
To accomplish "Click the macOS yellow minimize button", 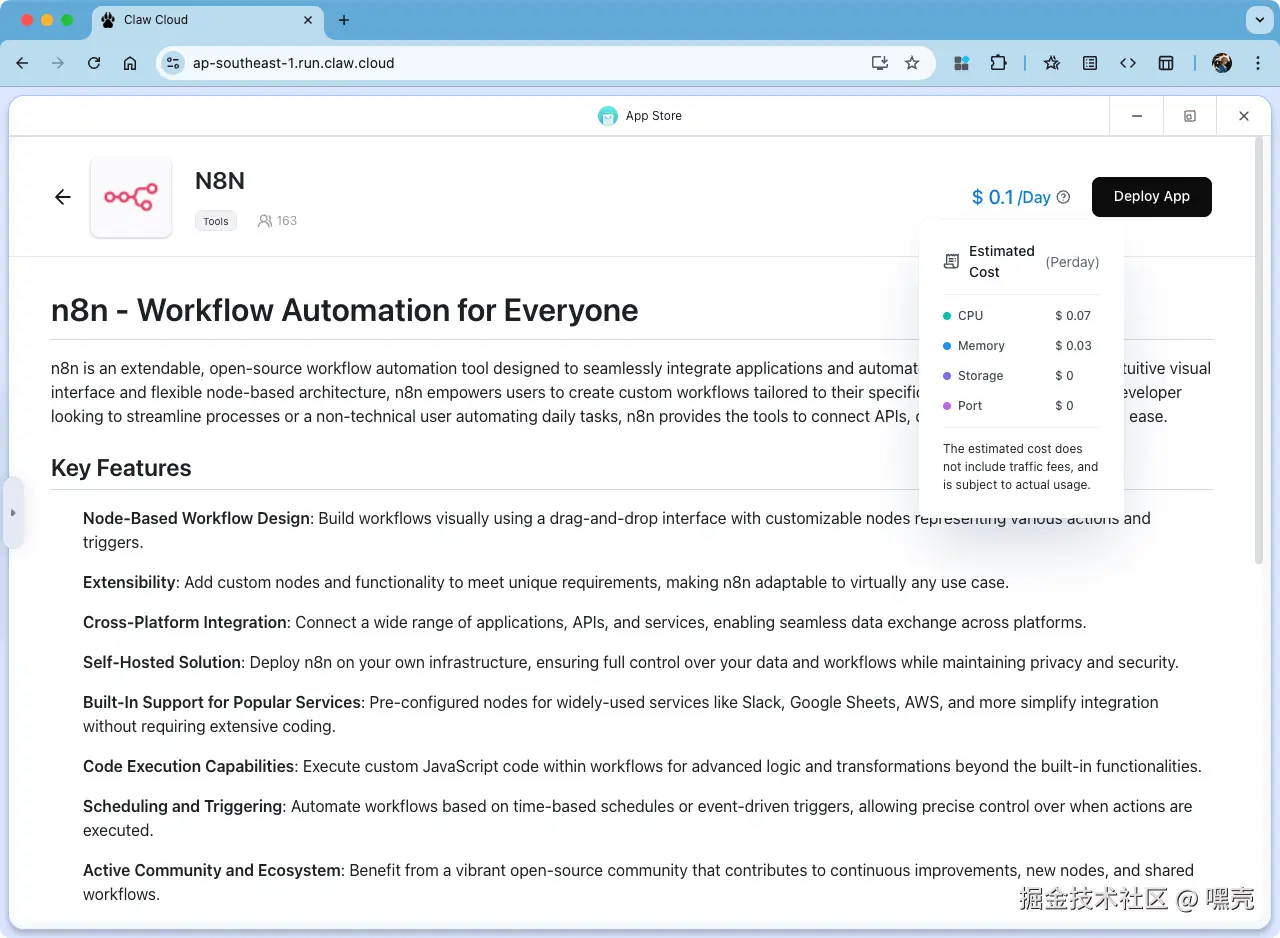I will (47, 20).
